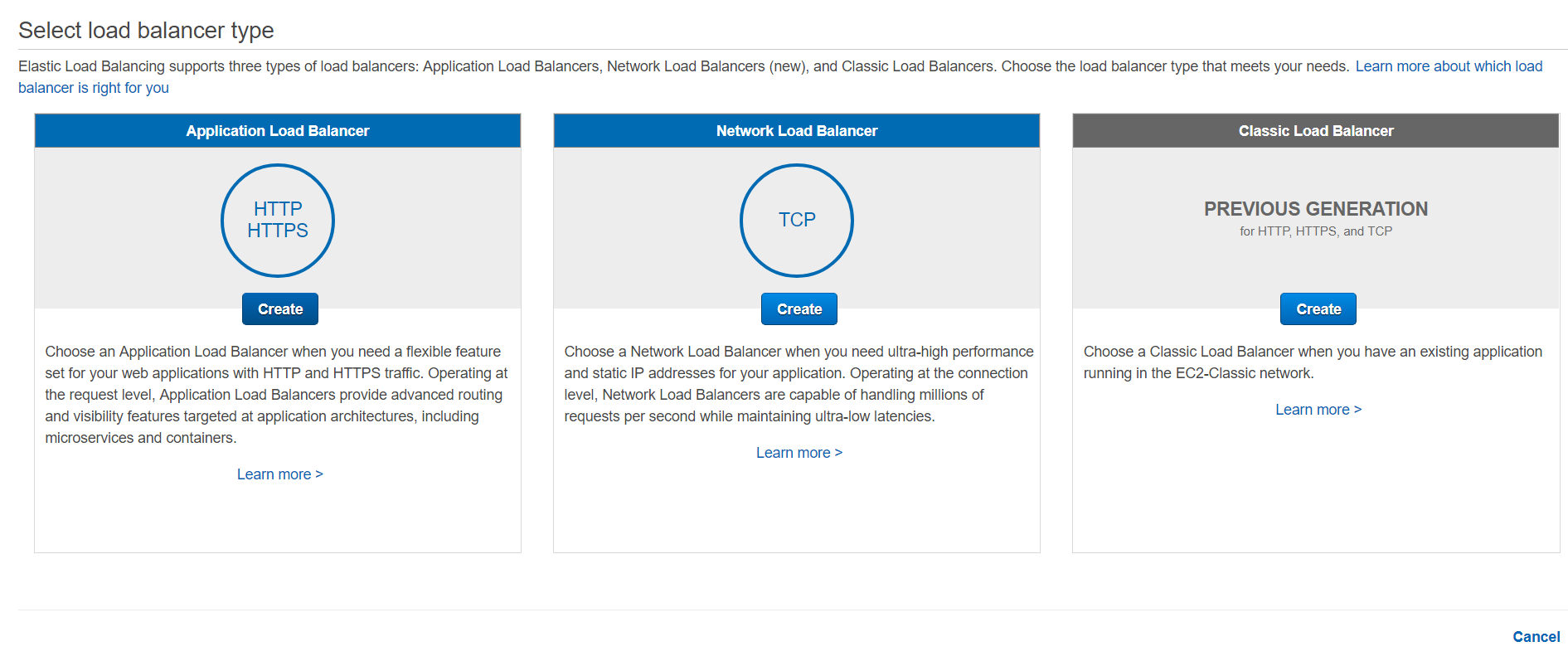Click the HTTP HTTPS circle icon
The height and width of the screenshot is (661, 1568).
pyautogui.click(x=278, y=221)
